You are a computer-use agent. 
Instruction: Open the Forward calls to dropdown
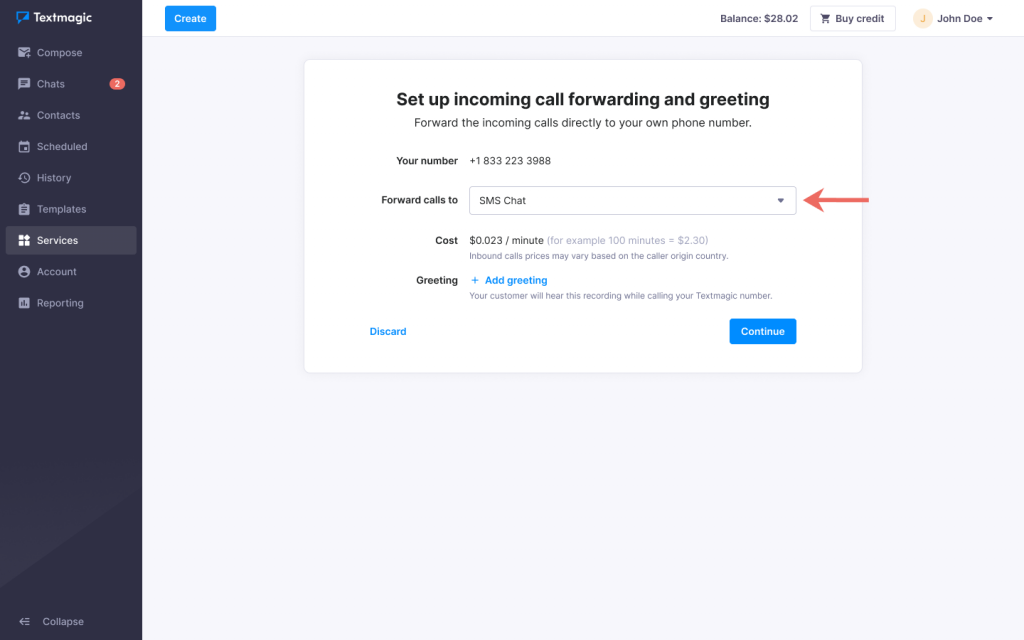coord(632,200)
